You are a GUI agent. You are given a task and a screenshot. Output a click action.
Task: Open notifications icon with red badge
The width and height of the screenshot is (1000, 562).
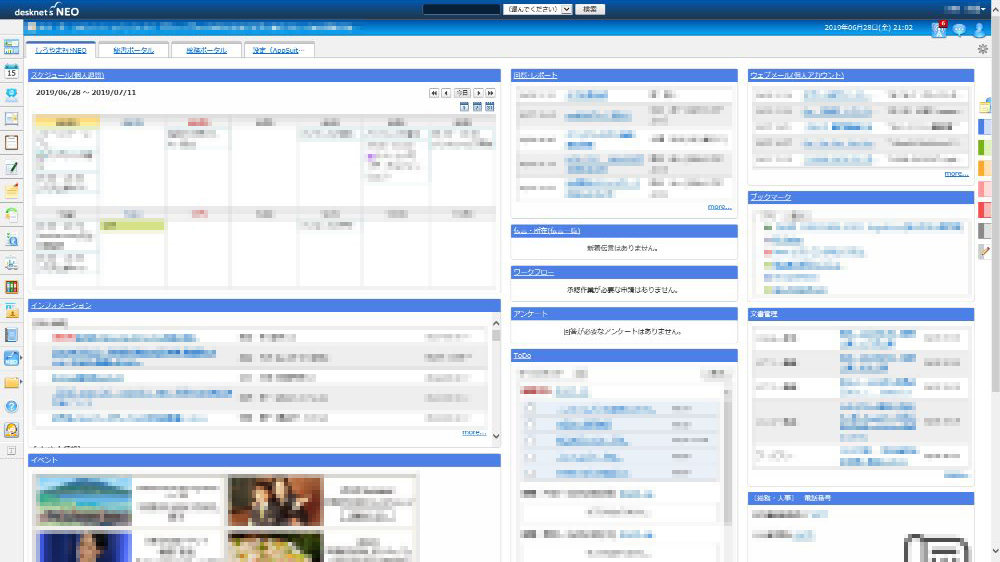pyautogui.click(x=938, y=29)
